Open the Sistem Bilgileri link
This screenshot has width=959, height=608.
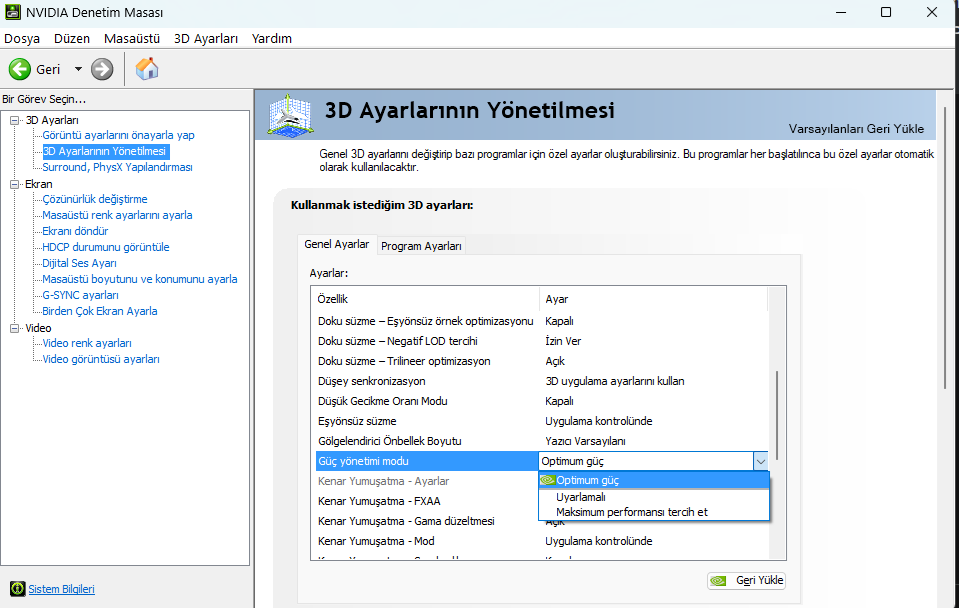(x=61, y=589)
